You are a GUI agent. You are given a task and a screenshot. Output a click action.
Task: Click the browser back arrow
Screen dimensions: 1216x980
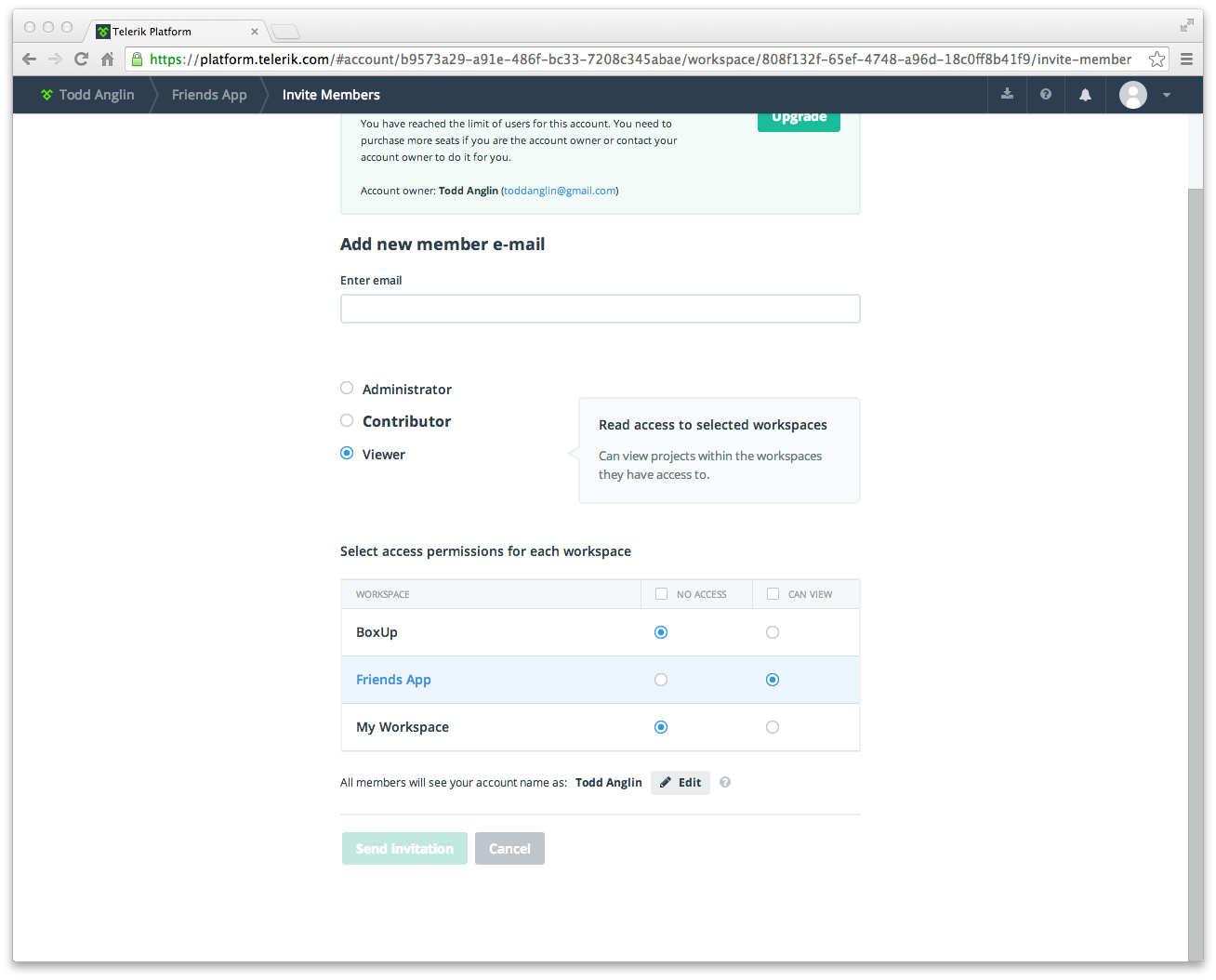tap(29, 60)
